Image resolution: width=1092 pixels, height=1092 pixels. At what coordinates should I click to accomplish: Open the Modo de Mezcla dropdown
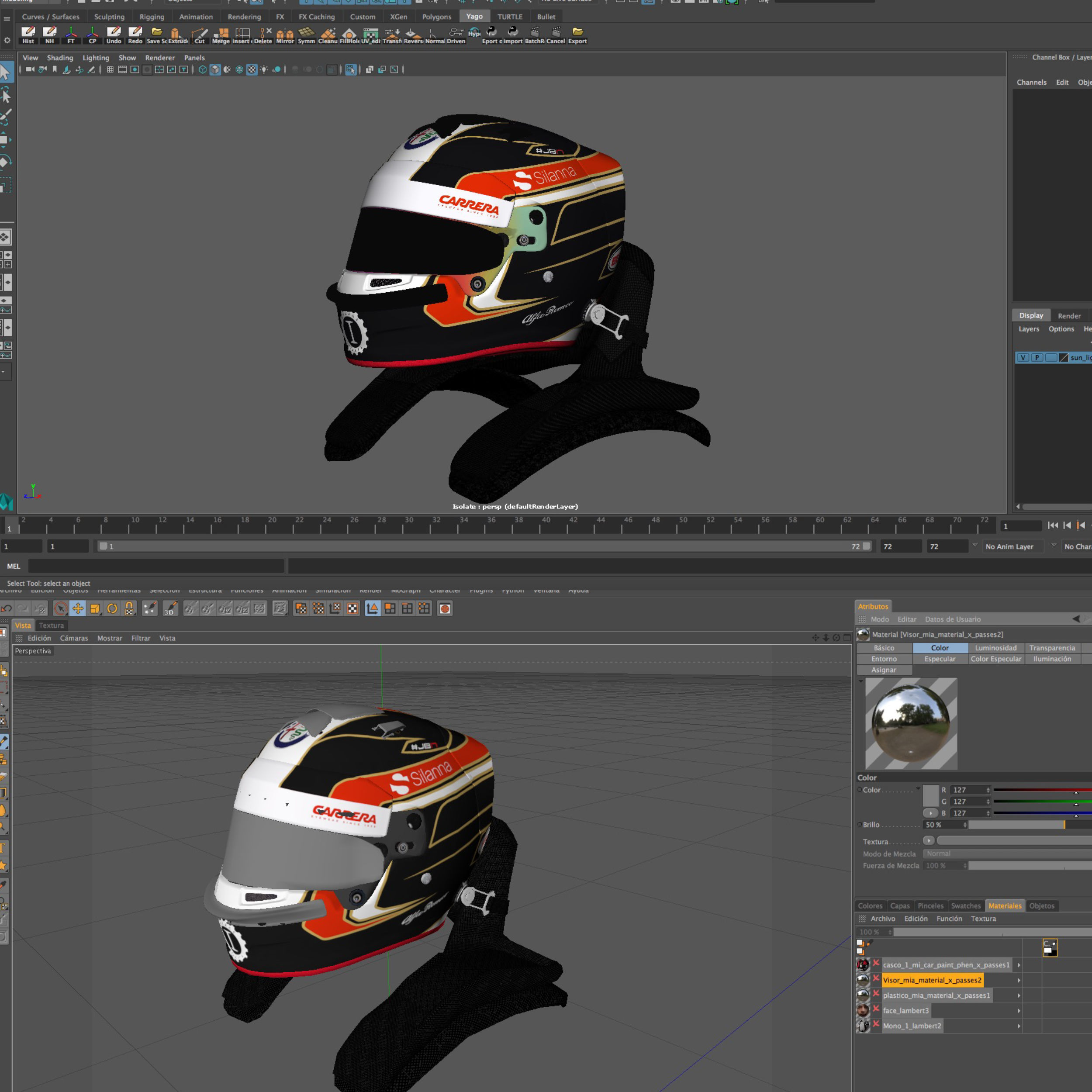point(1007,854)
